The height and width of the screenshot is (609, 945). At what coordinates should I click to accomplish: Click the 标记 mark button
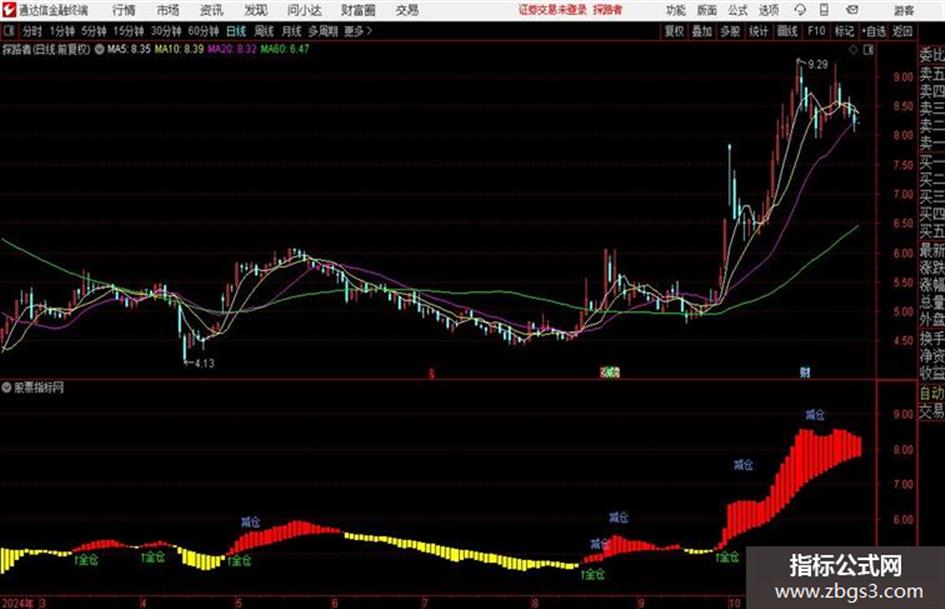click(844, 31)
